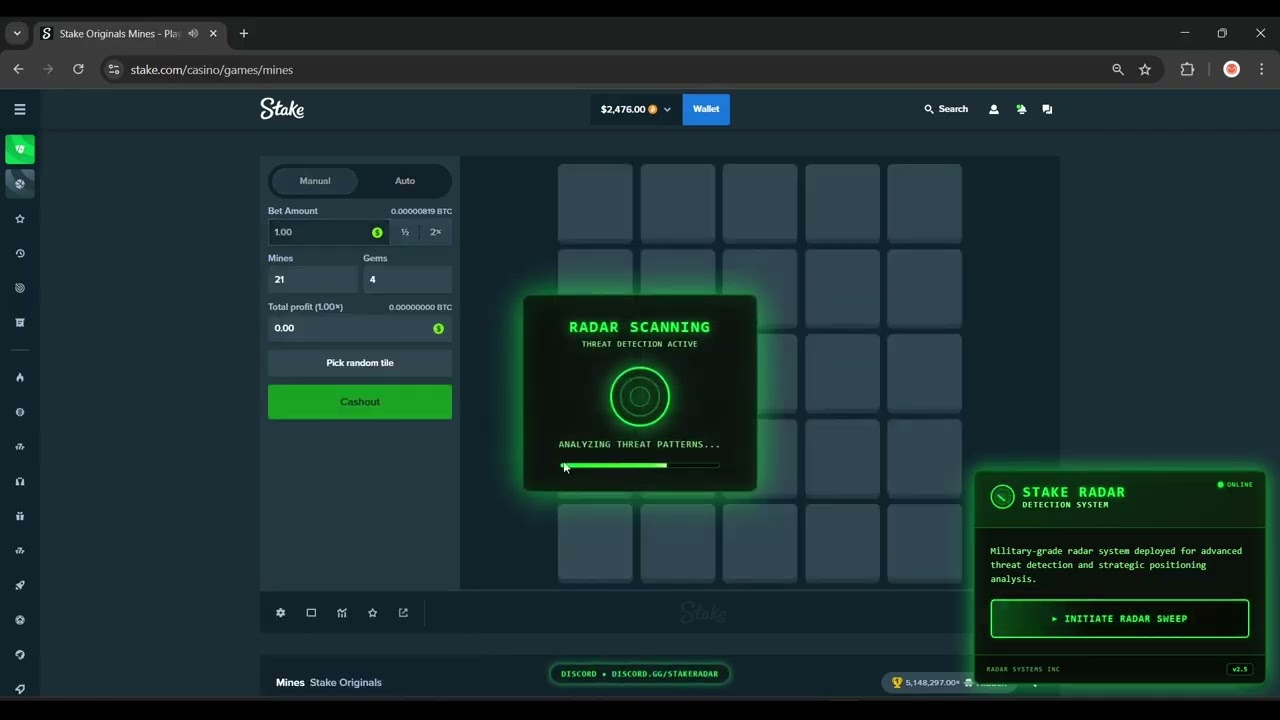Viewport: 1280px width, 720px height.
Task: Reload the Stake Mines page
Action: coord(78,69)
